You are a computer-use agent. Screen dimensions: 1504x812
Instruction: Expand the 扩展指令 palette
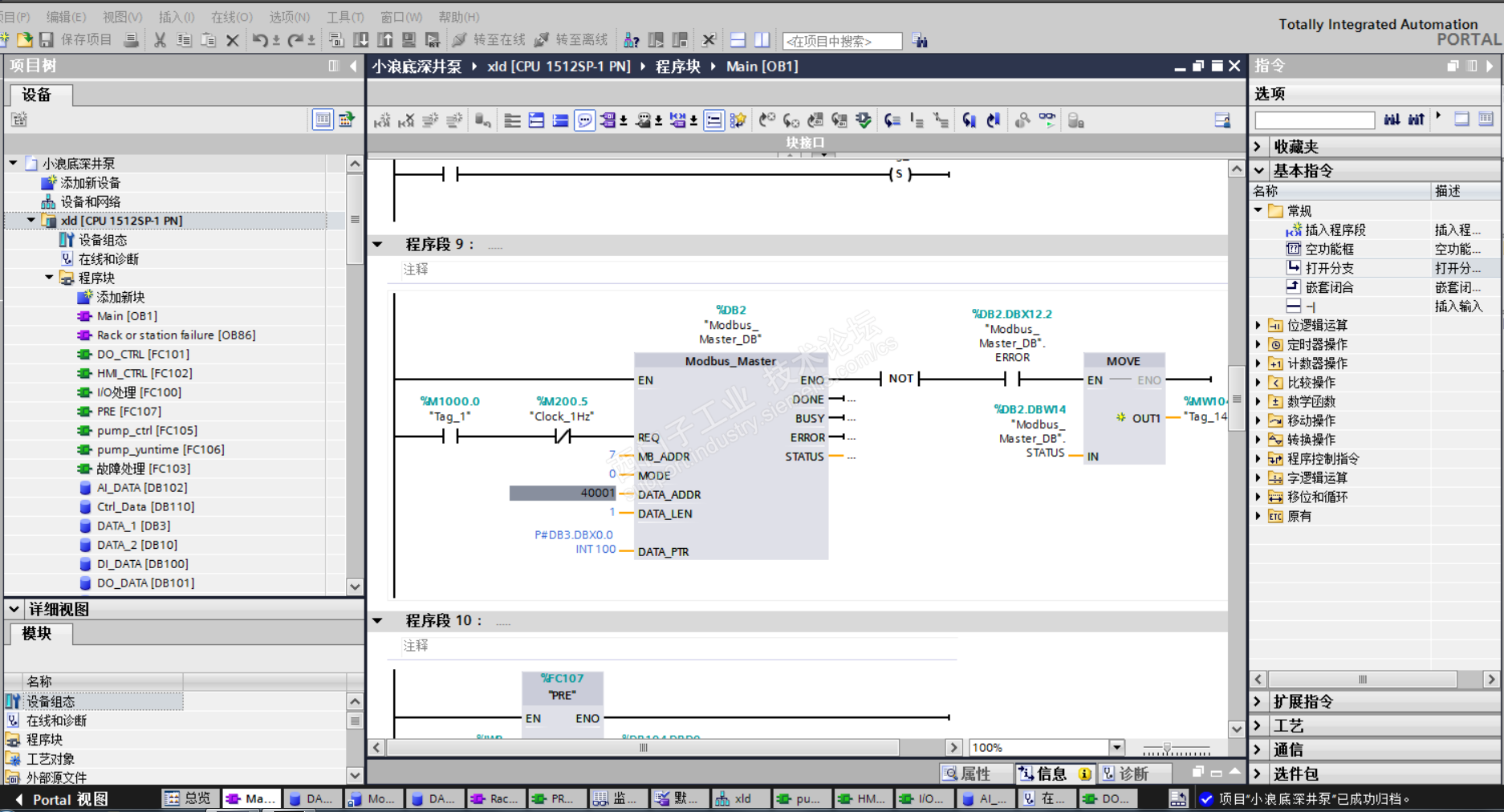(x=1258, y=701)
